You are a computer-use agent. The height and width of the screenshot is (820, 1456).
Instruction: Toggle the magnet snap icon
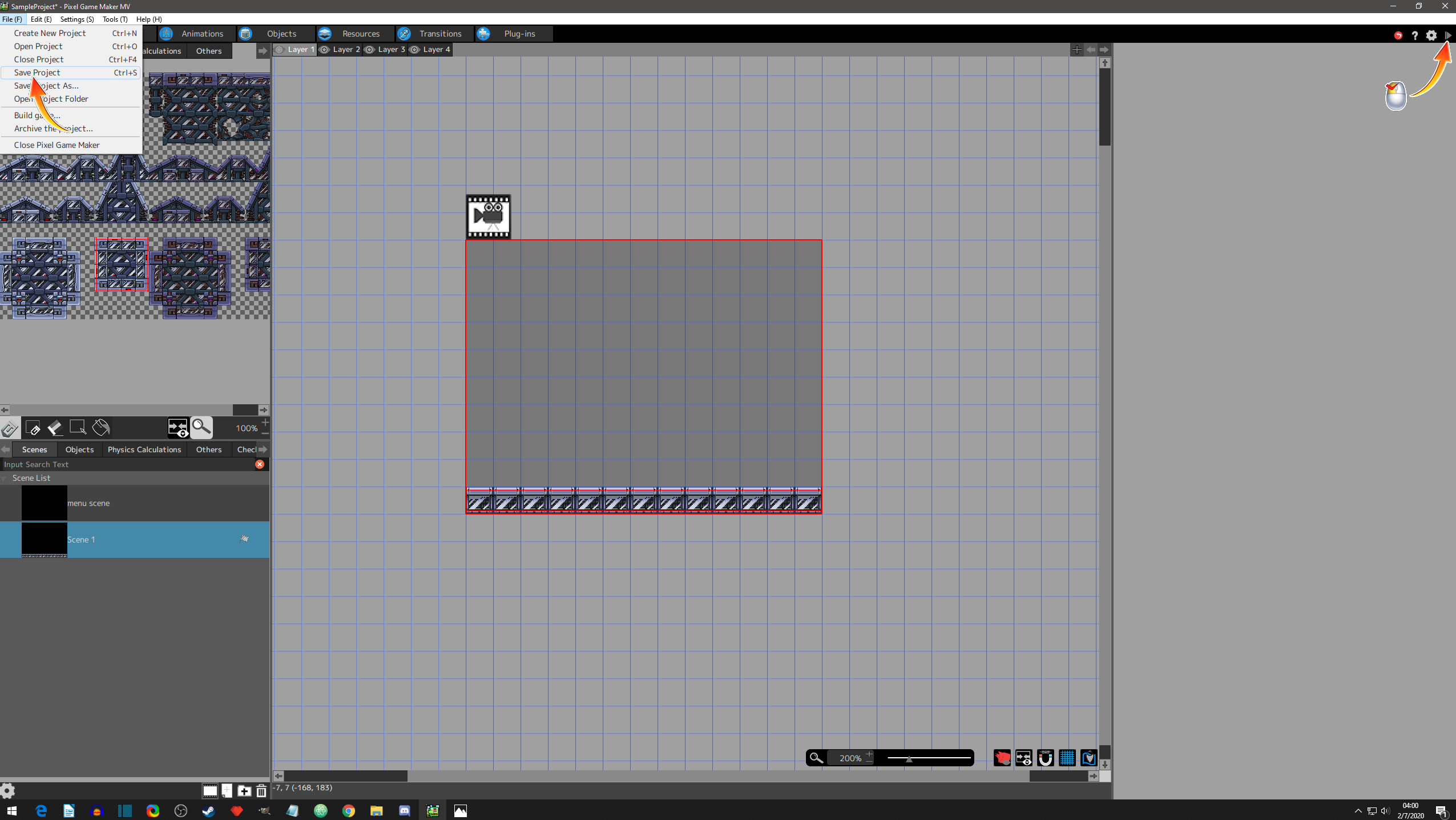1045,758
